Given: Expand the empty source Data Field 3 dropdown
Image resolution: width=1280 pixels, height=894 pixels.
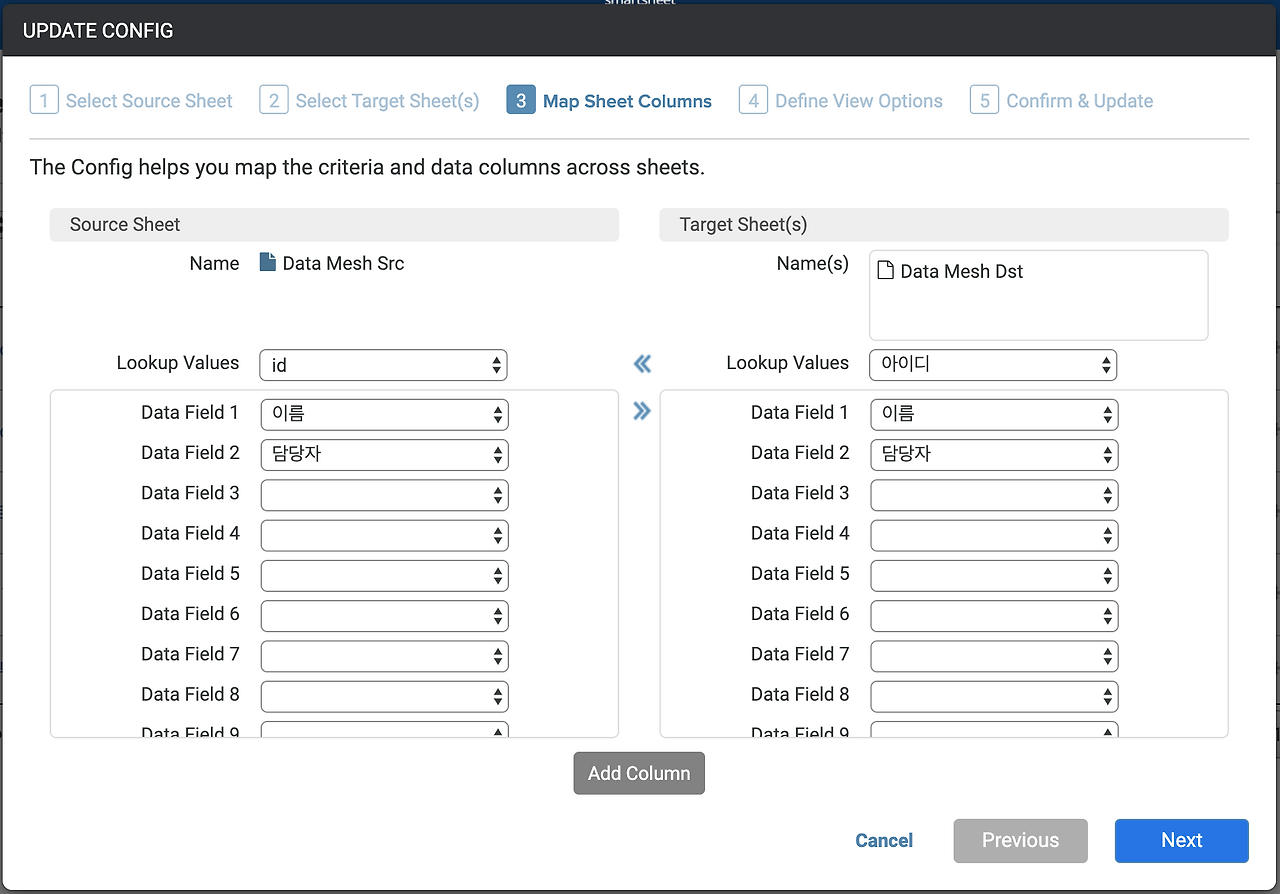Looking at the screenshot, I should coord(384,495).
